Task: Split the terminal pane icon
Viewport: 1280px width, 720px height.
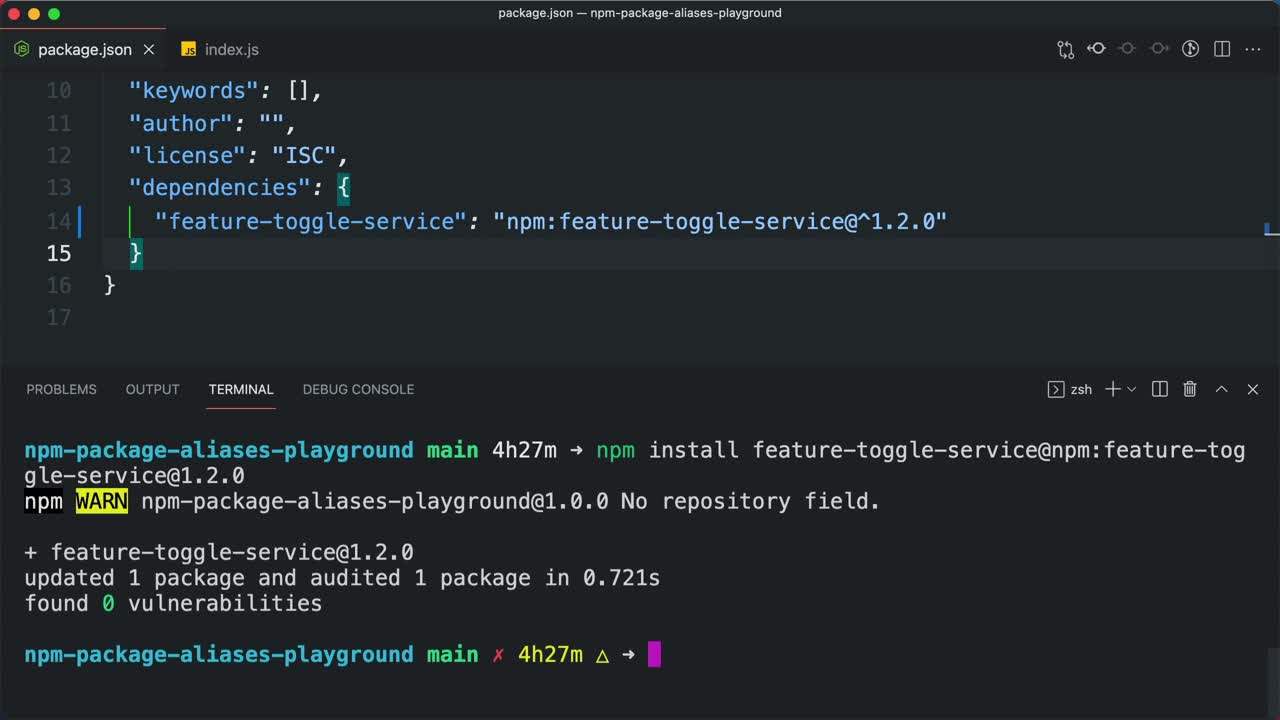Action: tap(1159, 389)
